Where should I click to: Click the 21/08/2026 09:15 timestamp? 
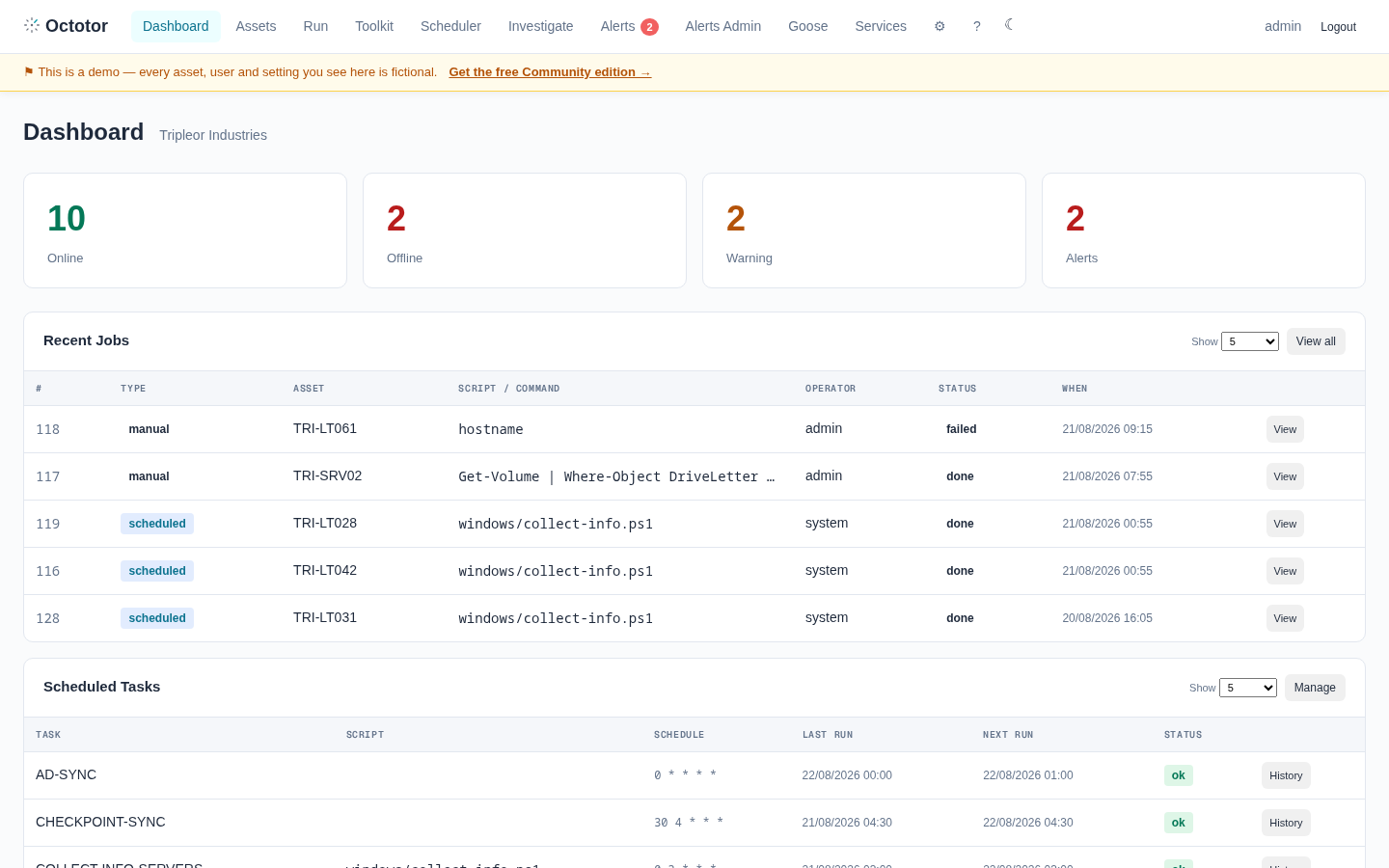pyautogui.click(x=1107, y=429)
